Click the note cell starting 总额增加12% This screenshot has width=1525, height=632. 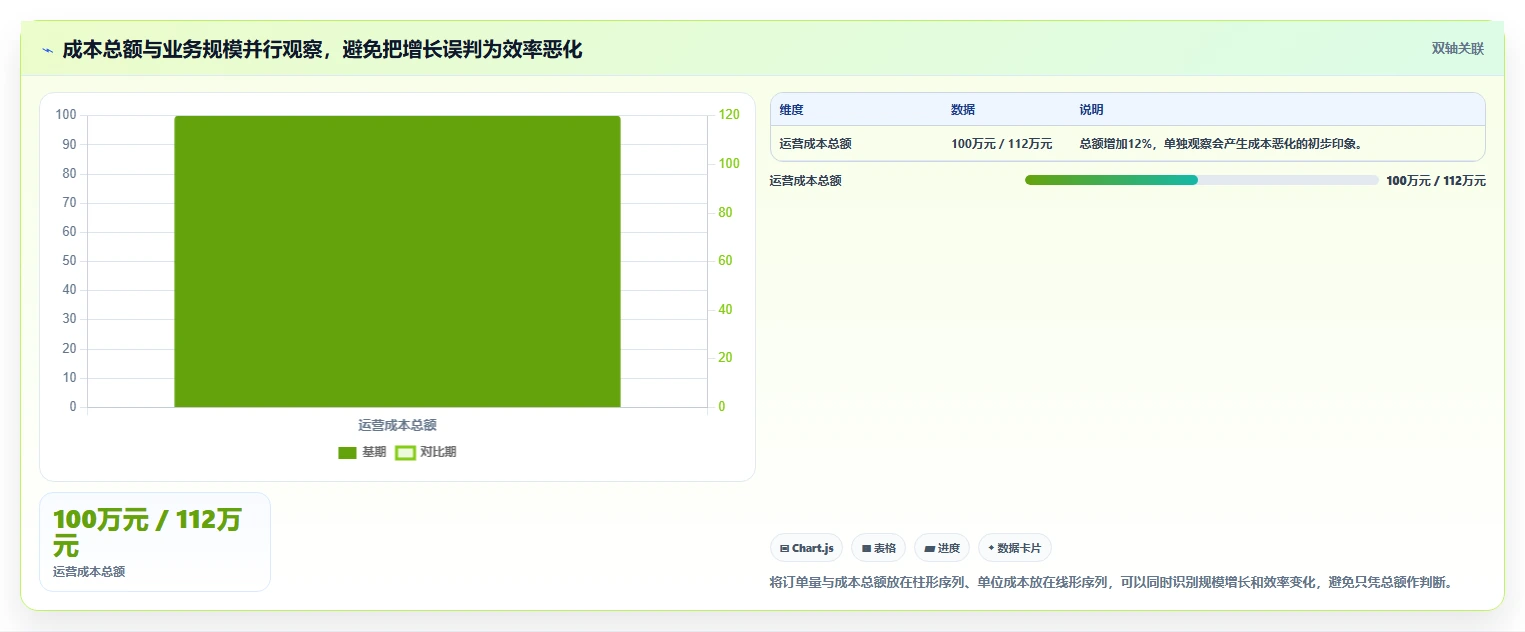click(1221, 144)
